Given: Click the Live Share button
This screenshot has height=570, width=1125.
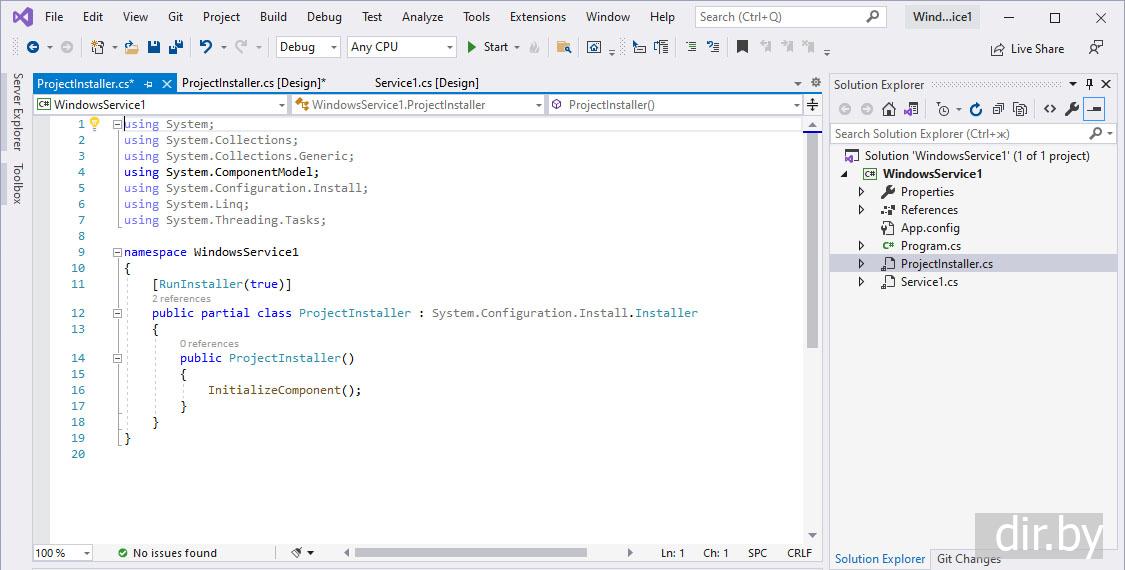Looking at the screenshot, I should pyautogui.click(x=1027, y=49).
